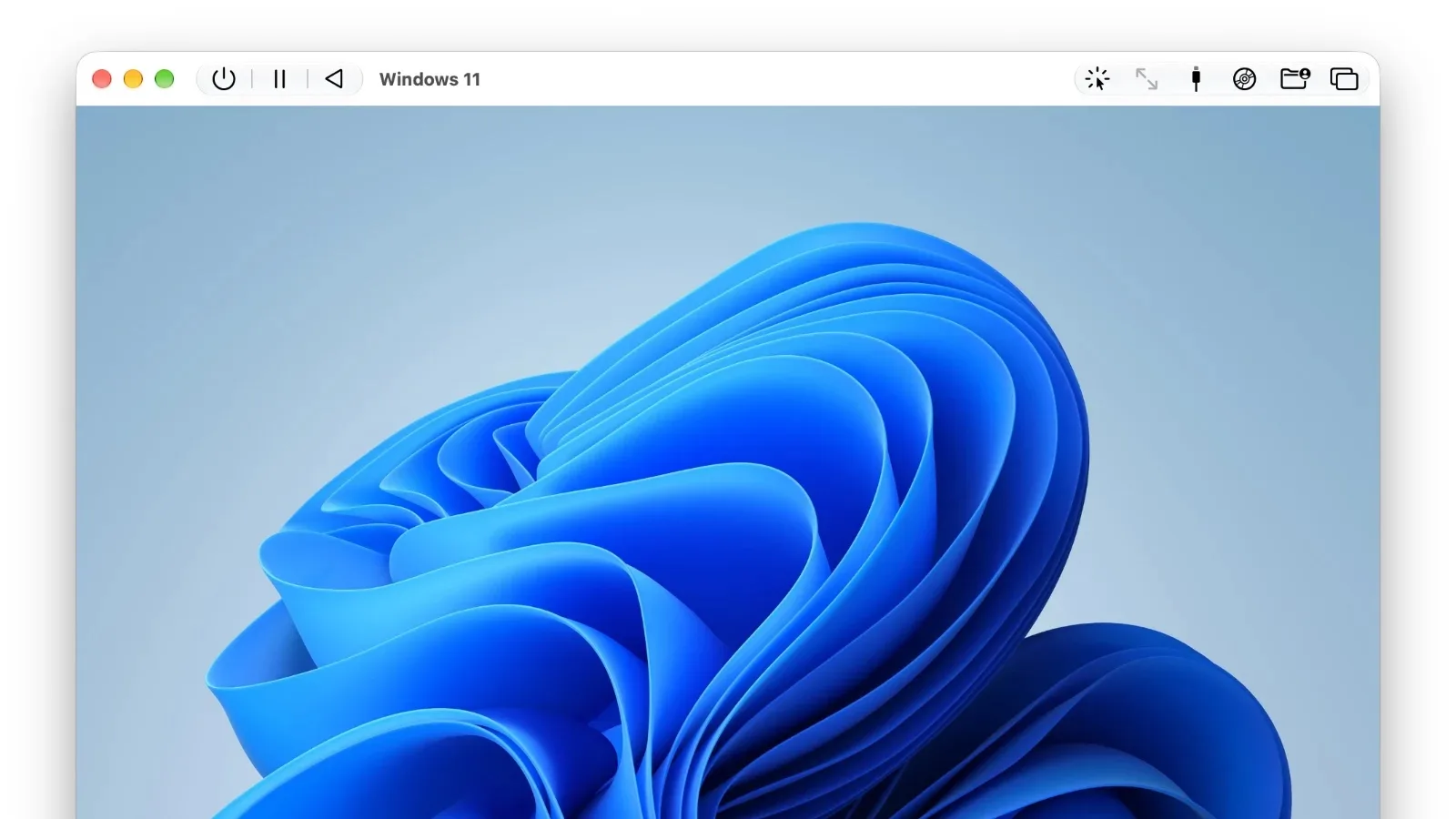Close the window with the red button
Screen dimensions: 1456x819
pyautogui.click(x=102, y=79)
